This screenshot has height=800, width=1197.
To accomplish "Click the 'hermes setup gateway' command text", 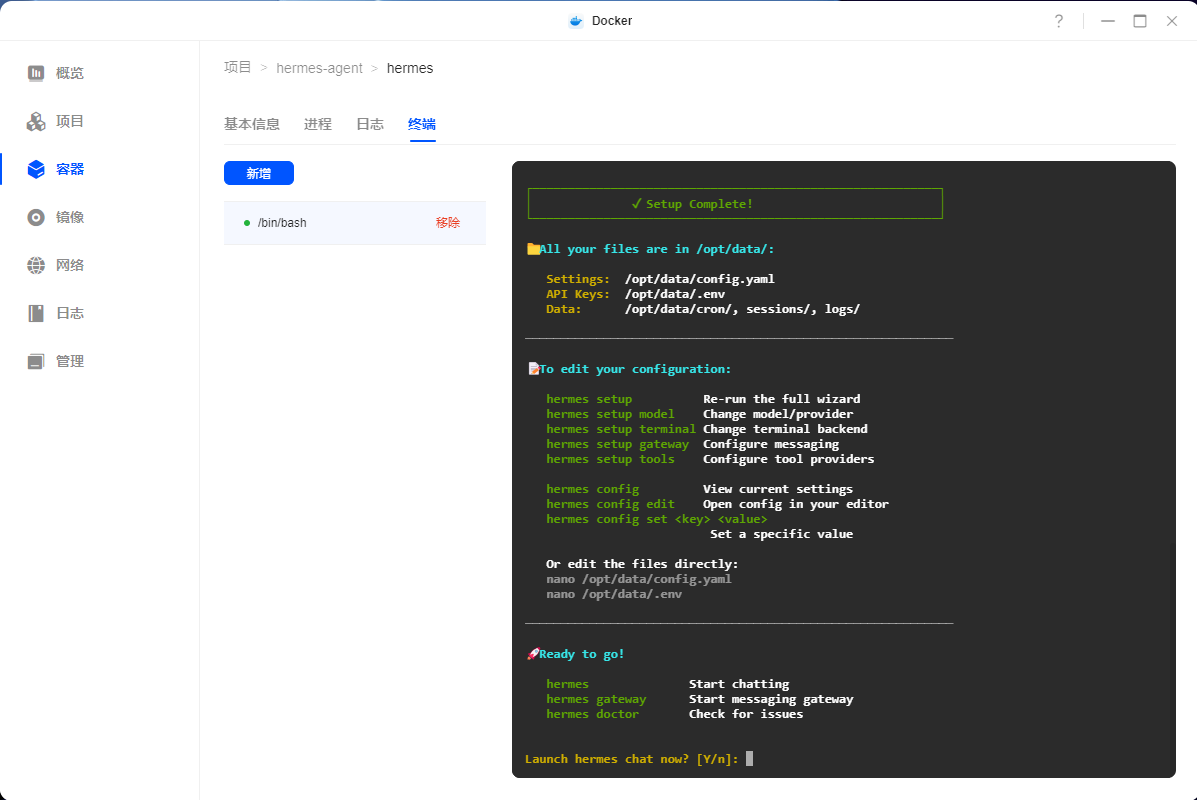I will [617, 444].
